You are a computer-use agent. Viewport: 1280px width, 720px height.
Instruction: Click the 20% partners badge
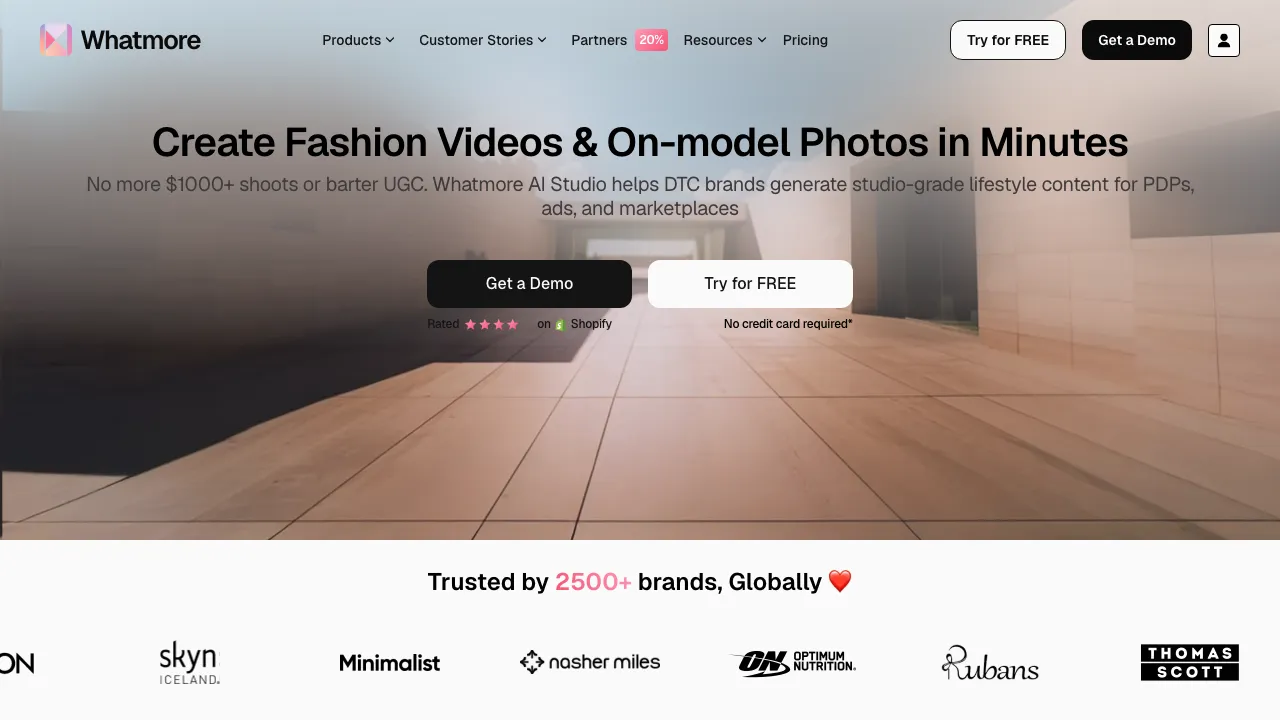(x=652, y=40)
